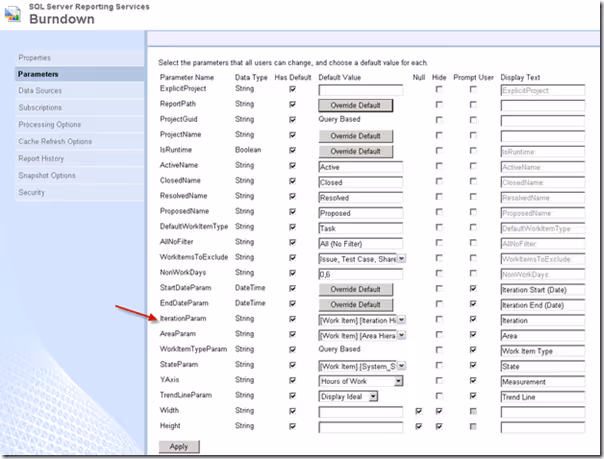Click Override Default for StartDateParam
This screenshot has height=459, width=604.
[x=356, y=289]
